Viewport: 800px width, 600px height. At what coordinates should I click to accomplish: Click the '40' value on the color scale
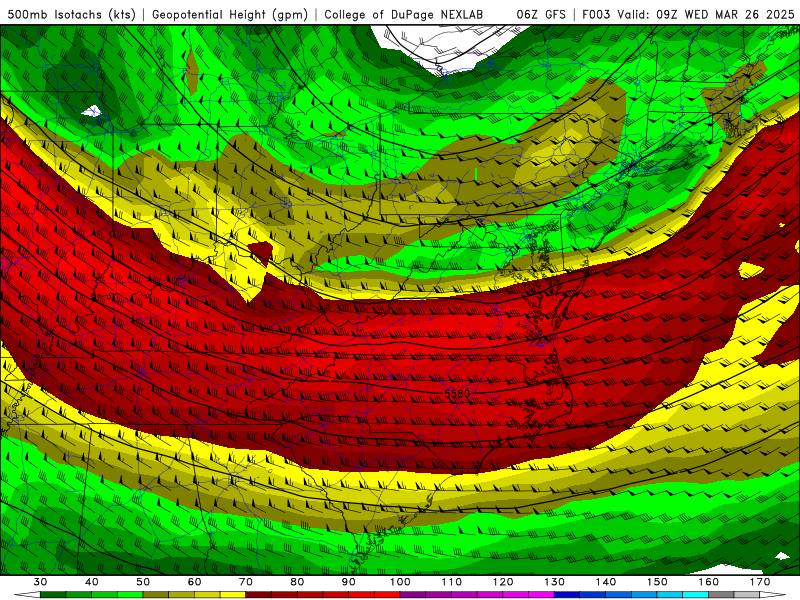[x=92, y=582]
